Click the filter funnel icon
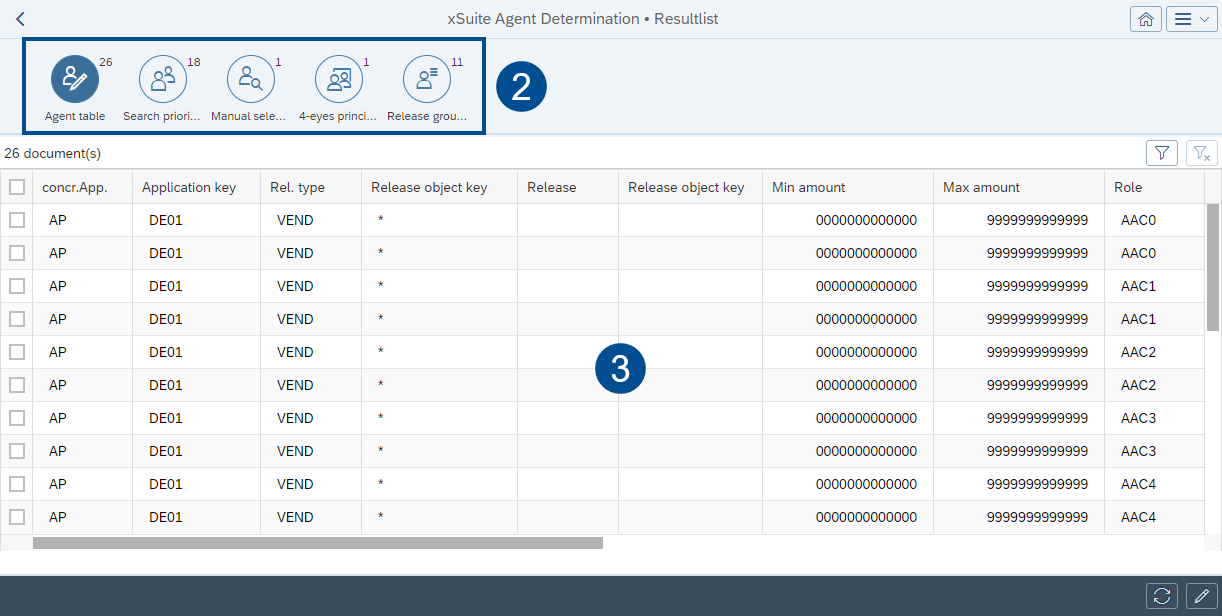This screenshot has width=1222, height=616. 1161,153
